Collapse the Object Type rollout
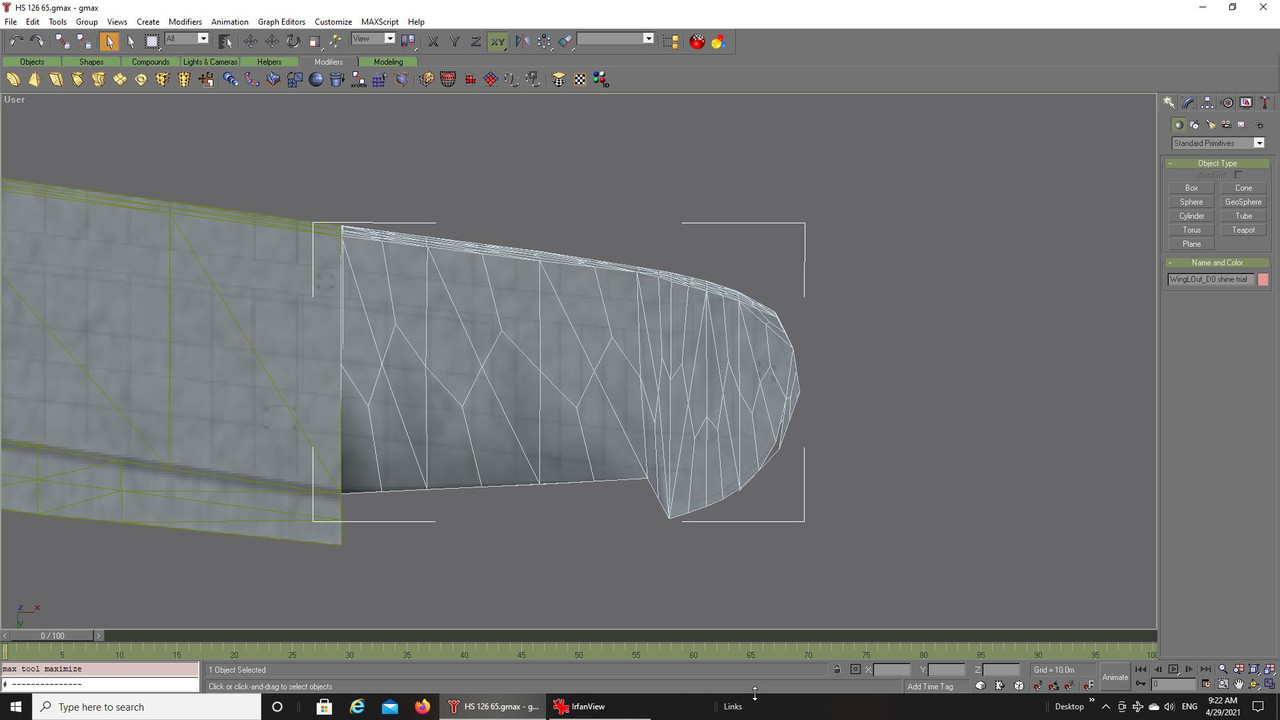This screenshot has height=720, width=1280. point(1217,163)
